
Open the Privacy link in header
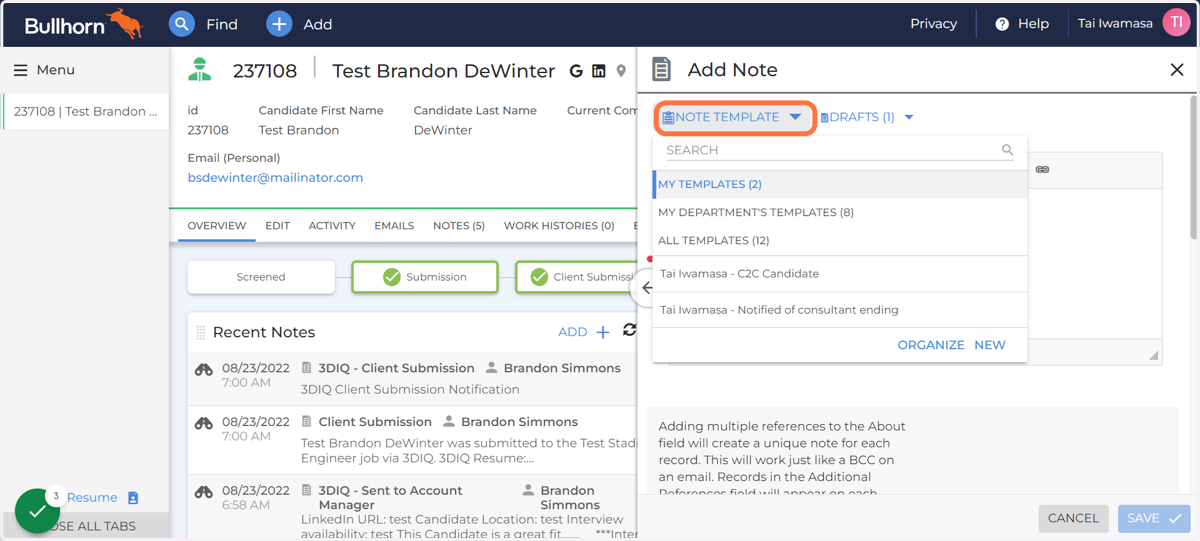933,24
